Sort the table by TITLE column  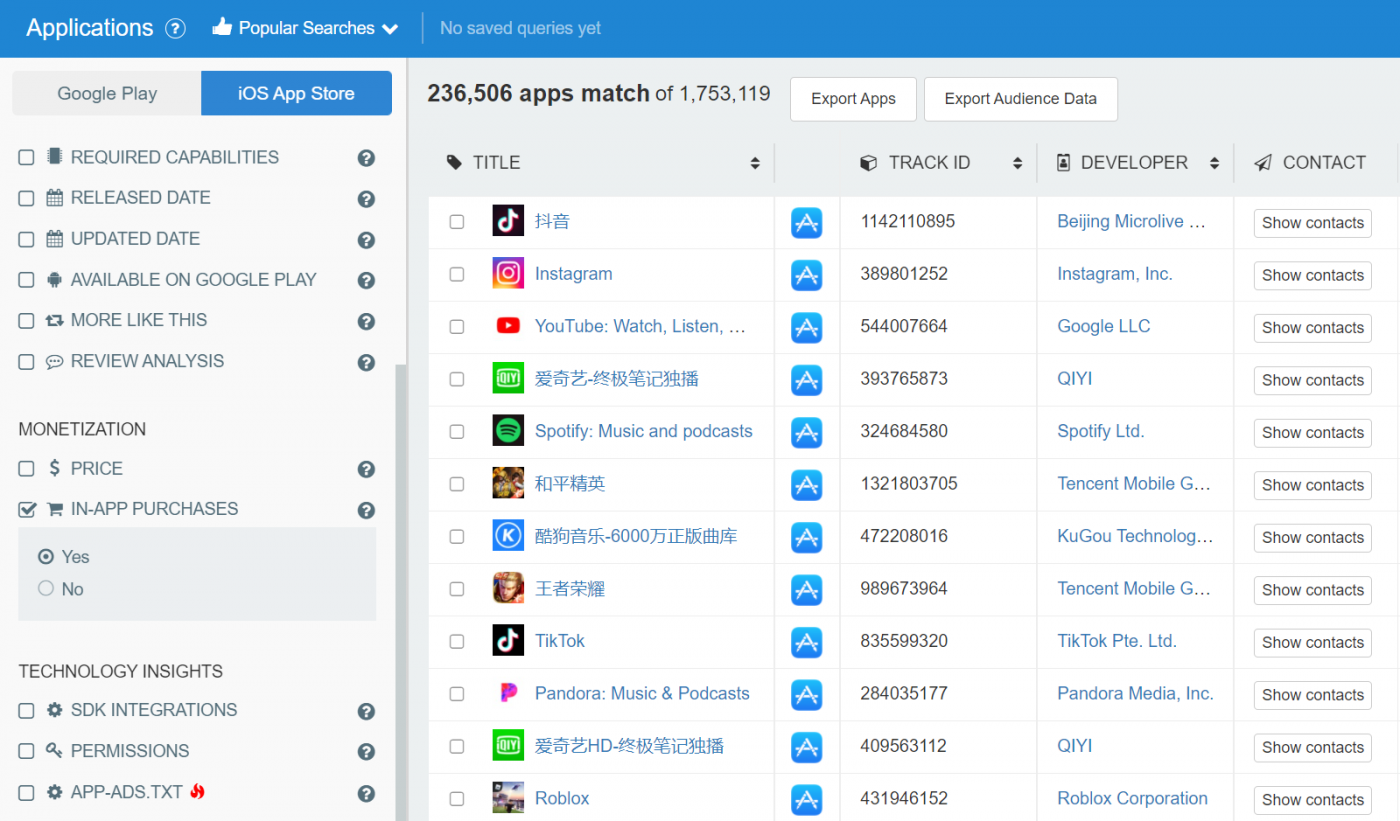(x=755, y=162)
